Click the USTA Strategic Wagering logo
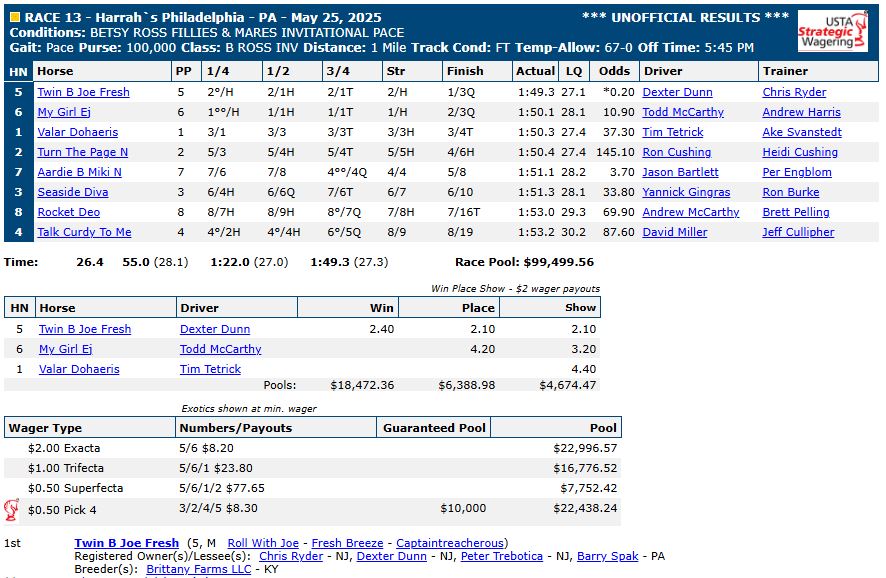The width and height of the screenshot is (886, 578). 825,31
